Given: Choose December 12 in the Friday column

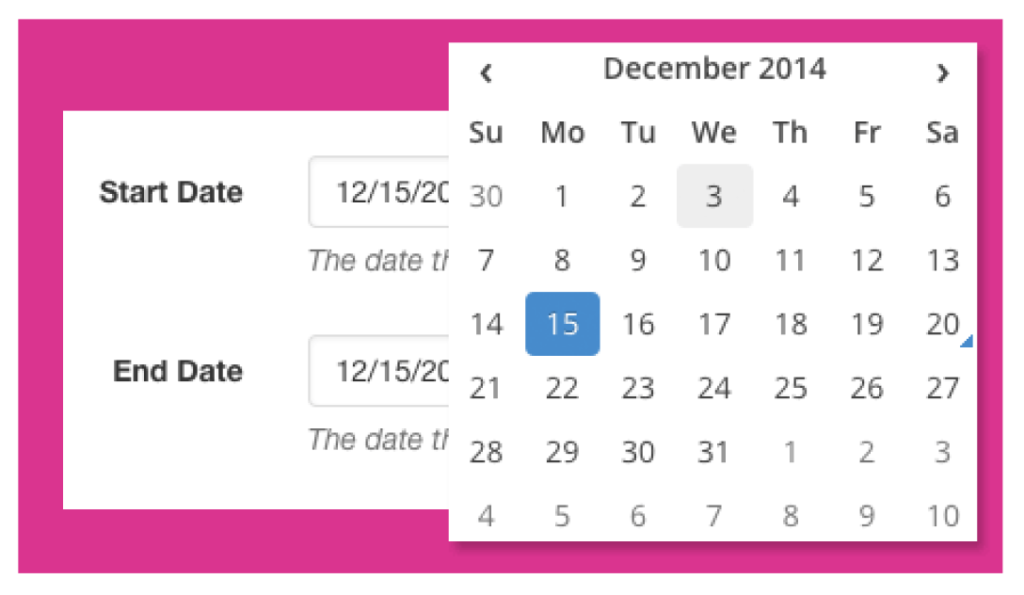Looking at the screenshot, I should 866,260.
